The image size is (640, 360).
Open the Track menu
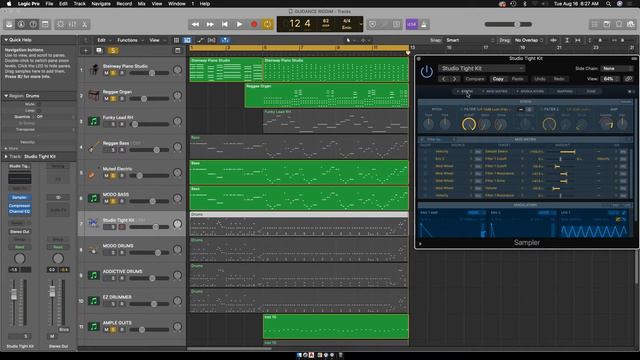pos(80,4)
